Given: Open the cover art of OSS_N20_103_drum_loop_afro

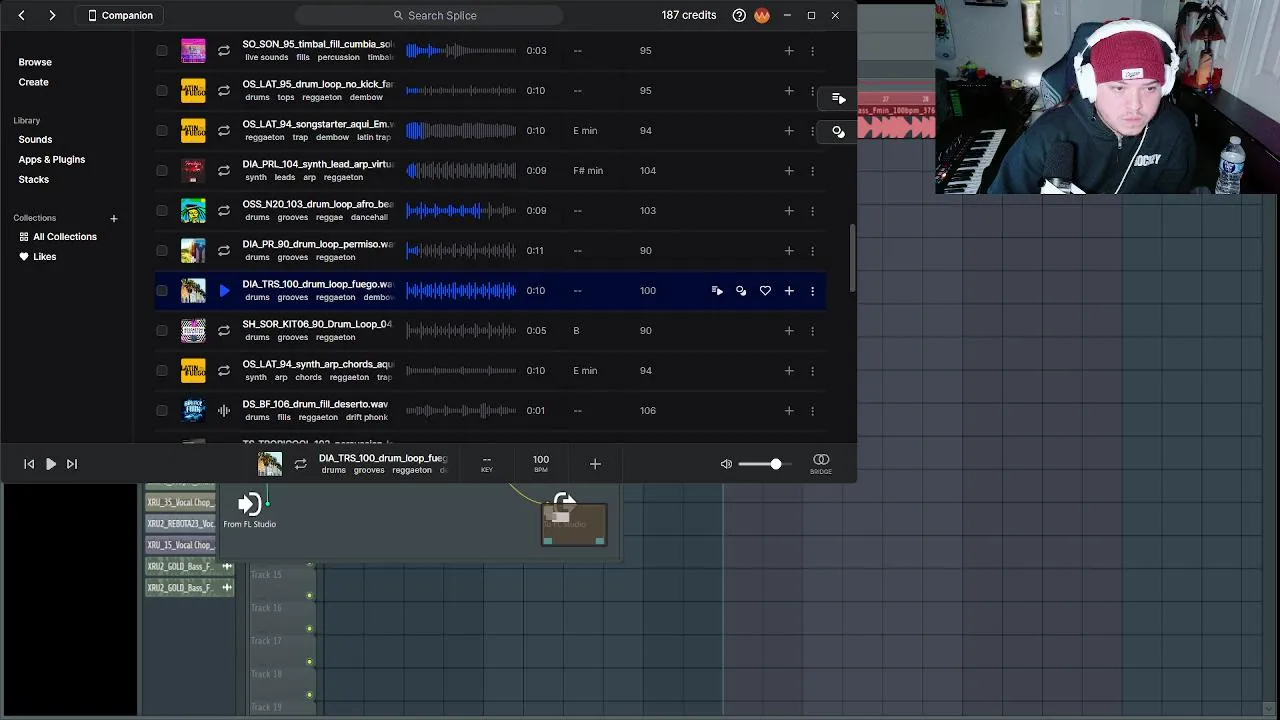Looking at the screenshot, I should click(x=193, y=210).
